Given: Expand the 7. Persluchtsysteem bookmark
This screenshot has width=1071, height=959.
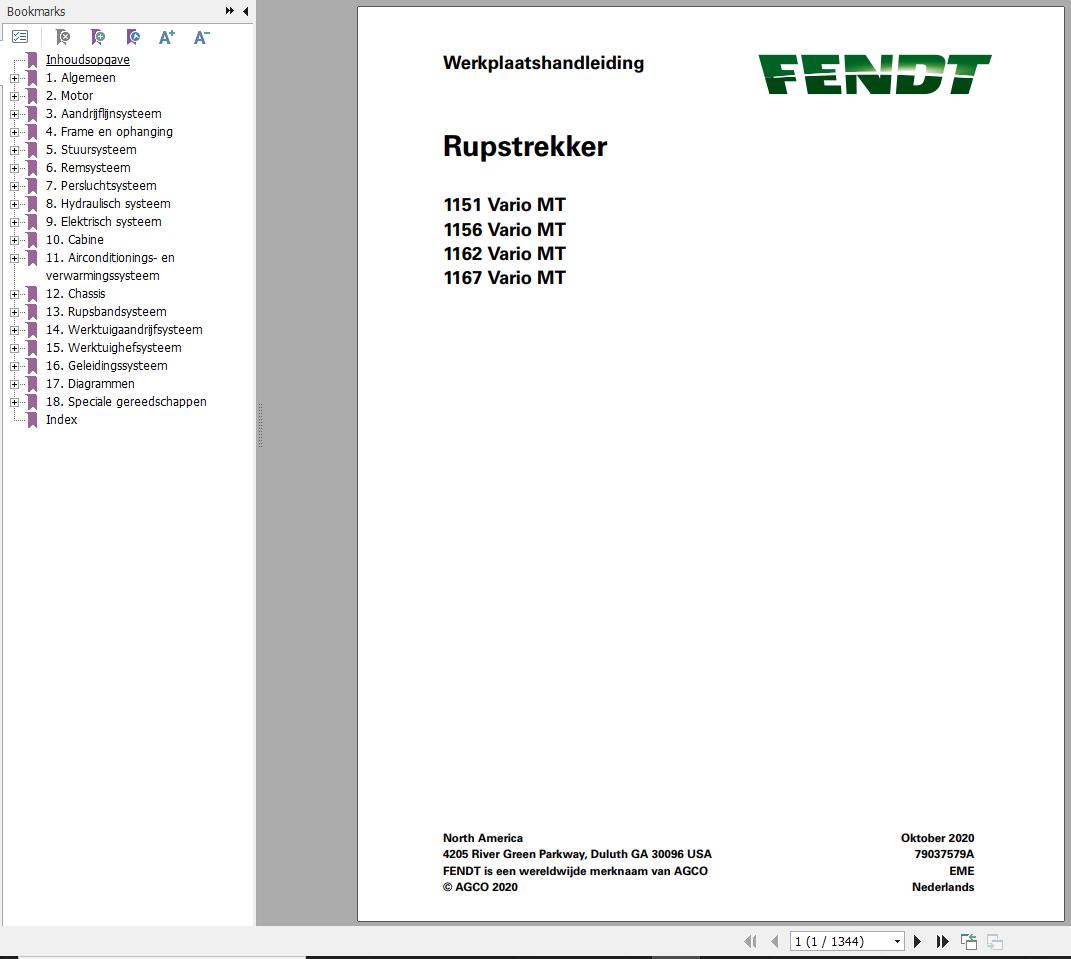Looking at the screenshot, I should pos(14,186).
